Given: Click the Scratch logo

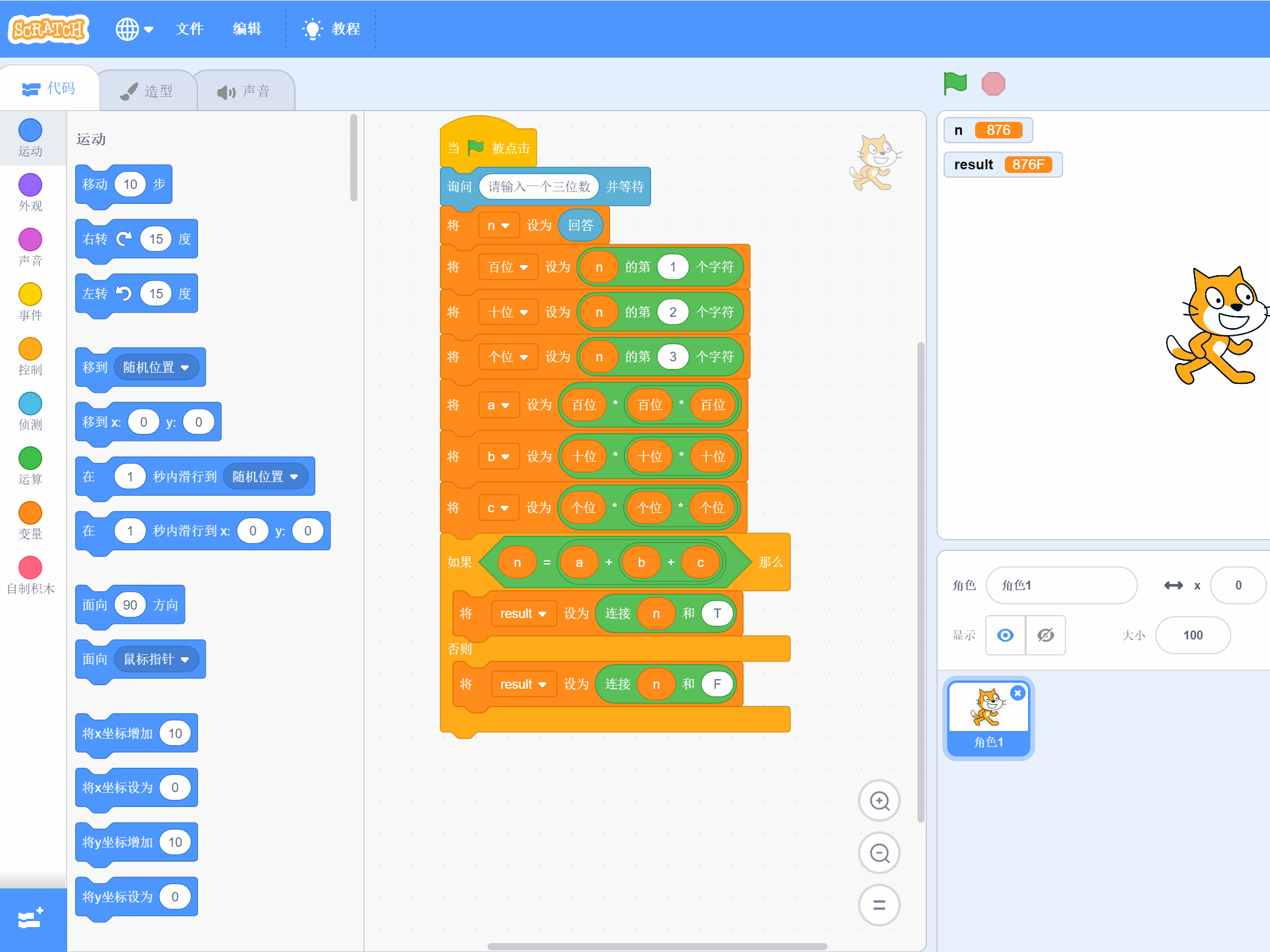Looking at the screenshot, I should click(49, 29).
